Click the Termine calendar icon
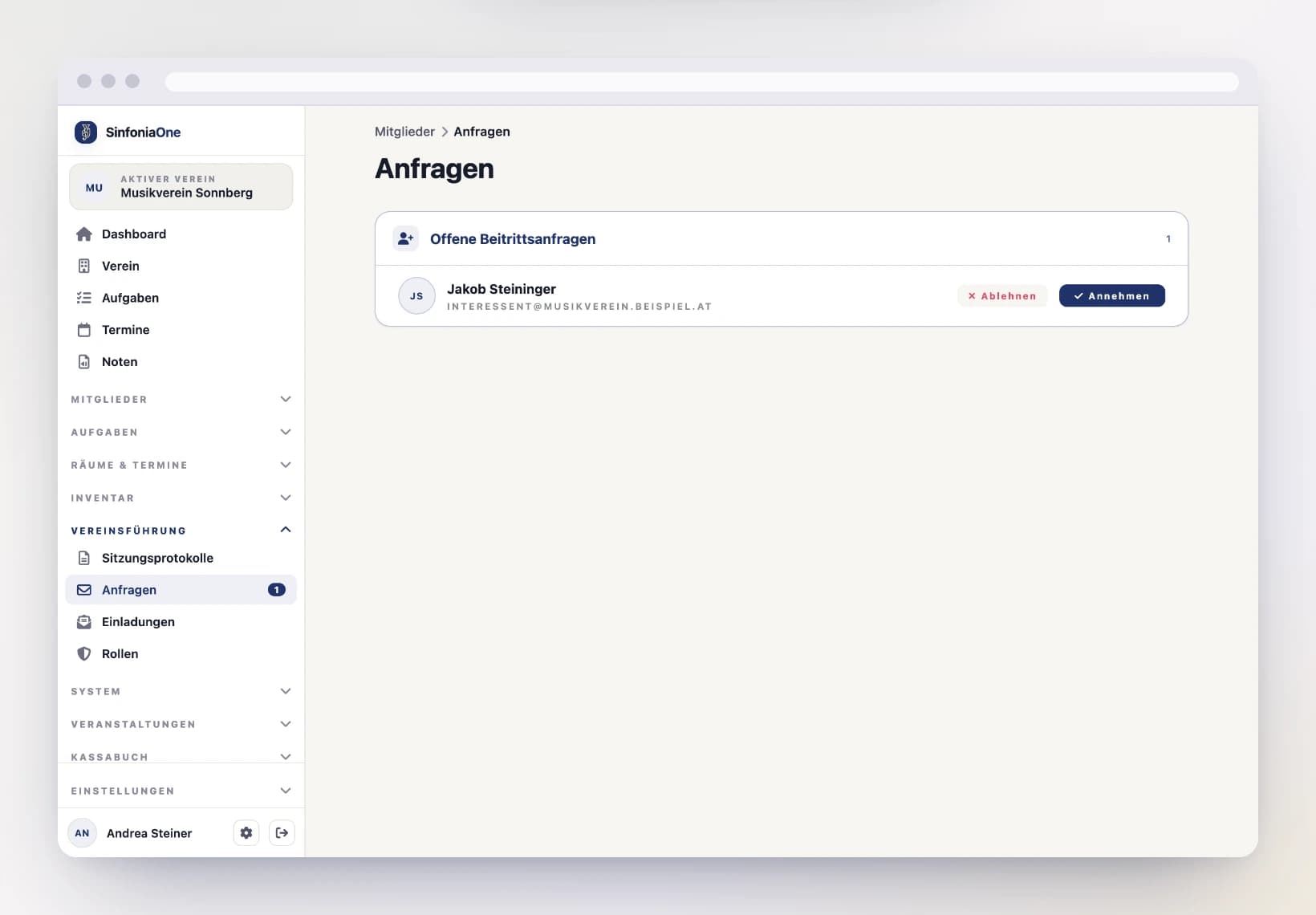Viewport: 1316px width, 915px height. coord(84,330)
